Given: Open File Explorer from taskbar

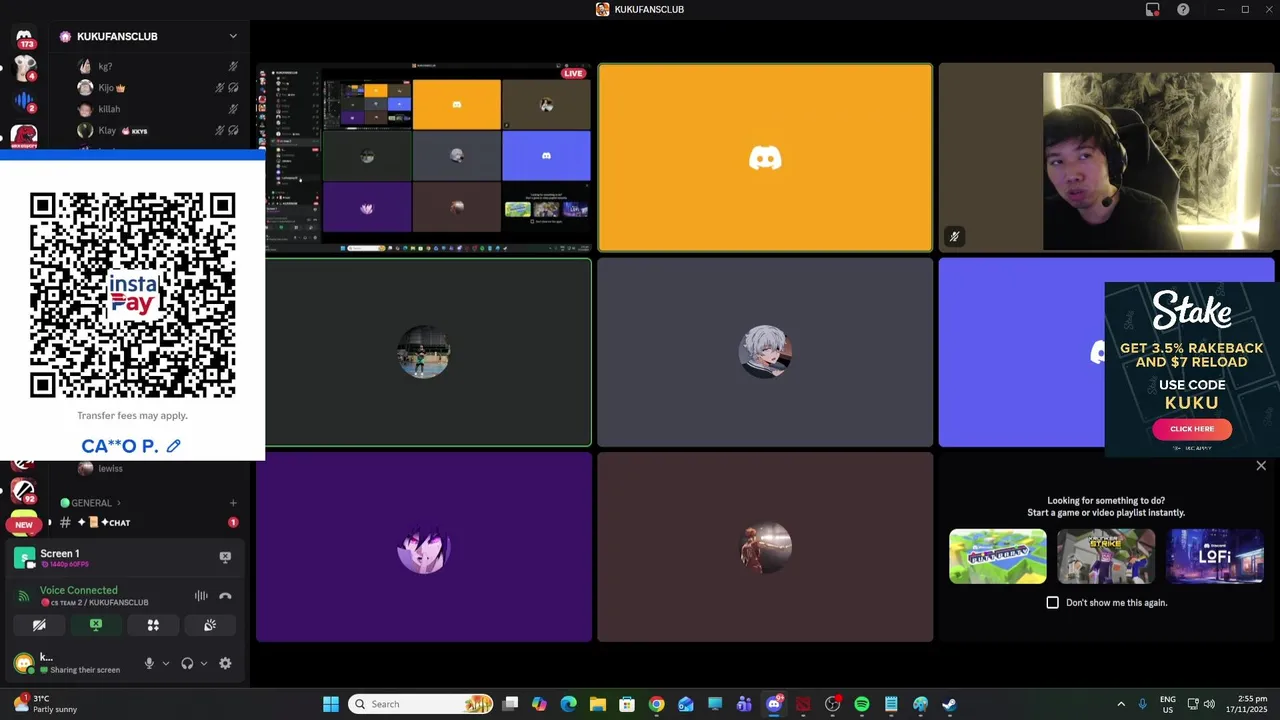Looking at the screenshot, I should (598, 704).
